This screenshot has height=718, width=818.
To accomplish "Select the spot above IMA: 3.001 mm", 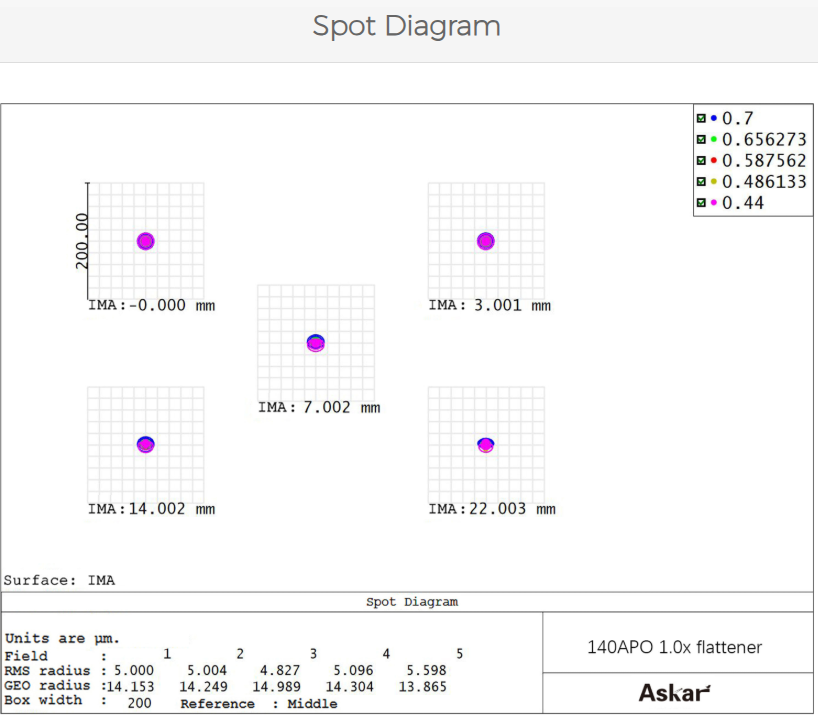I will coord(486,241).
